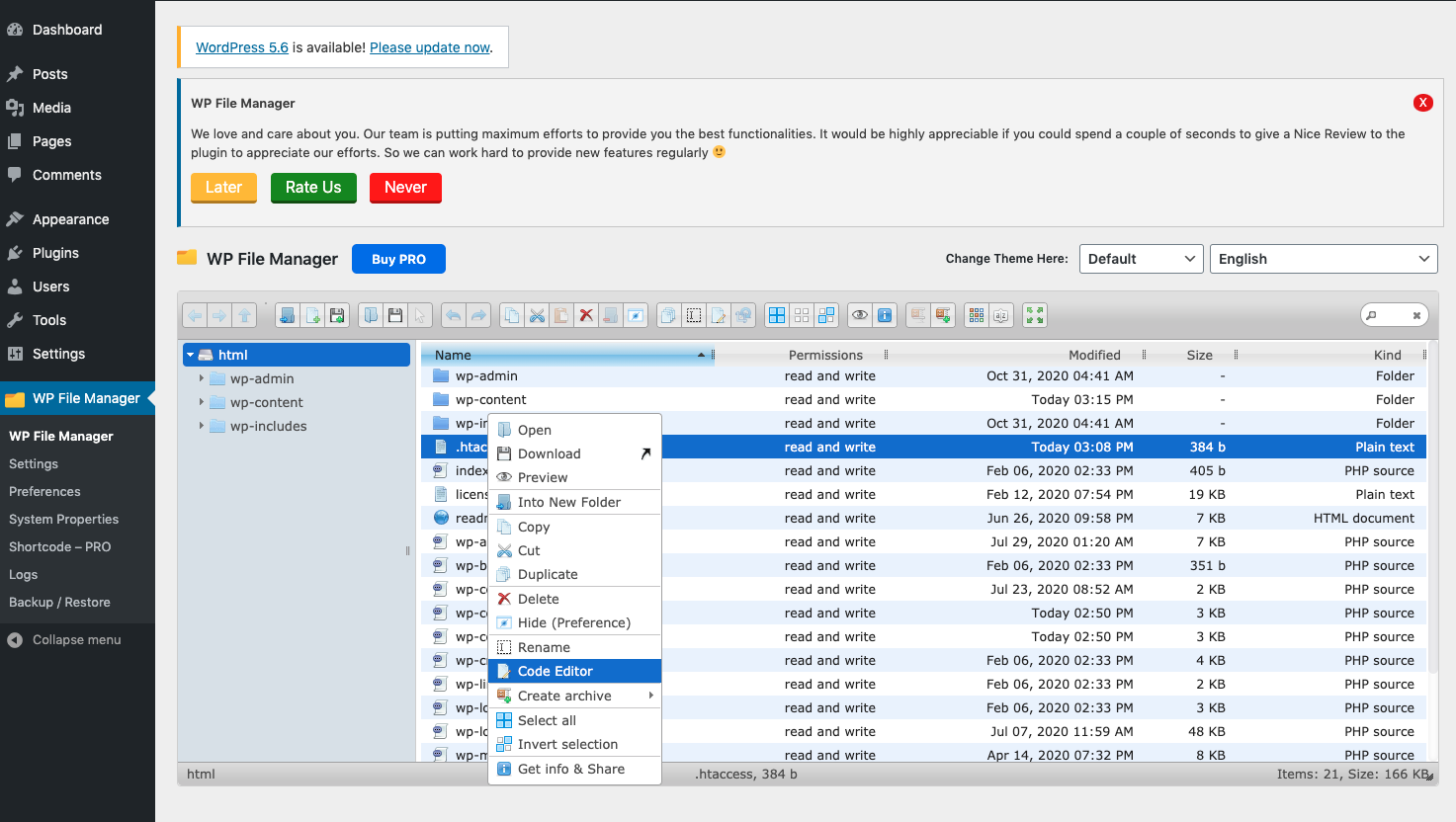Image resolution: width=1456 pixels, height=822 pixels.
Task: Choose Into New Folder from context menu
Action: tap(574, 502)
